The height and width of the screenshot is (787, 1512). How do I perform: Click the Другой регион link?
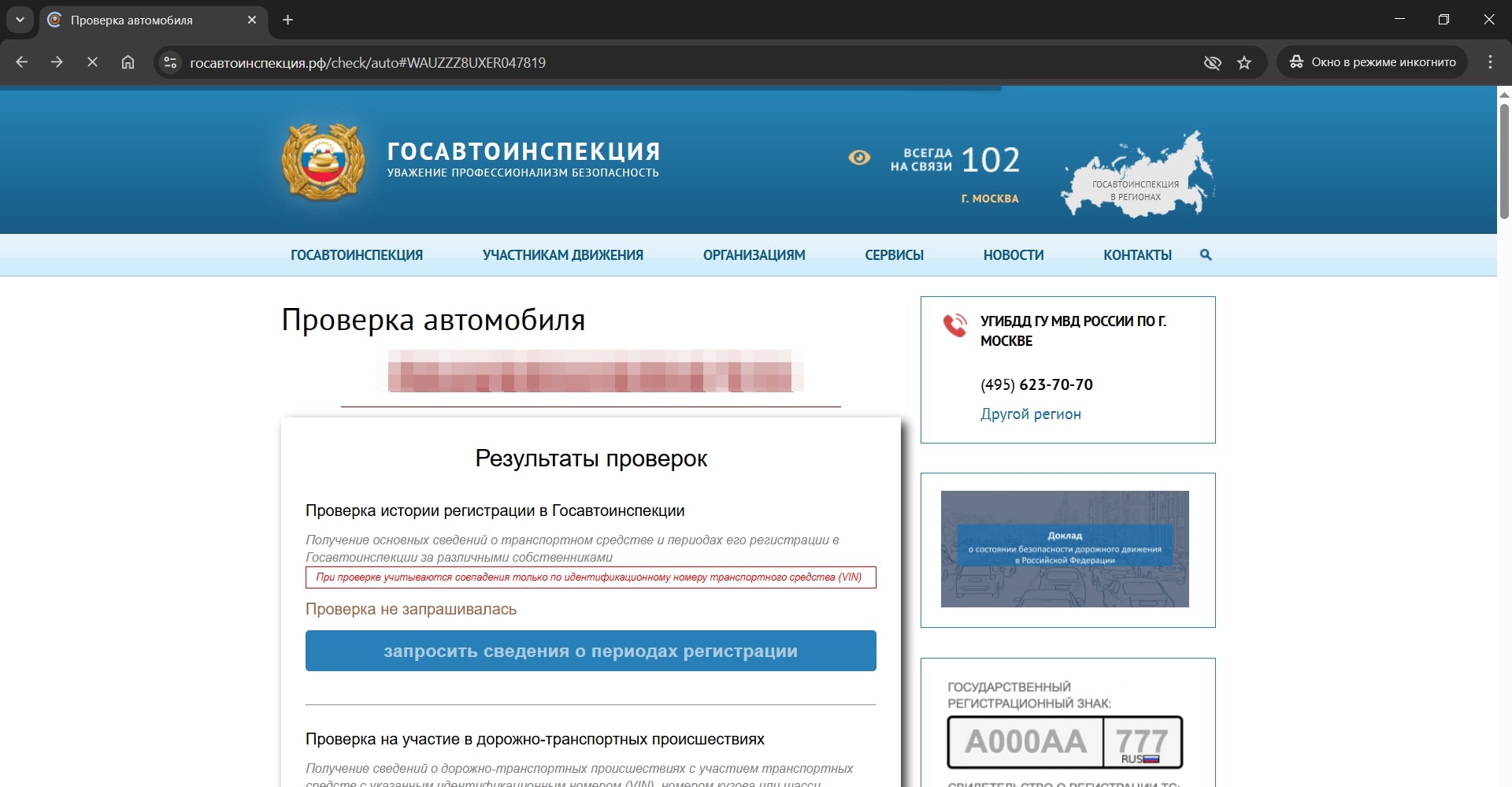(1030, 414)
